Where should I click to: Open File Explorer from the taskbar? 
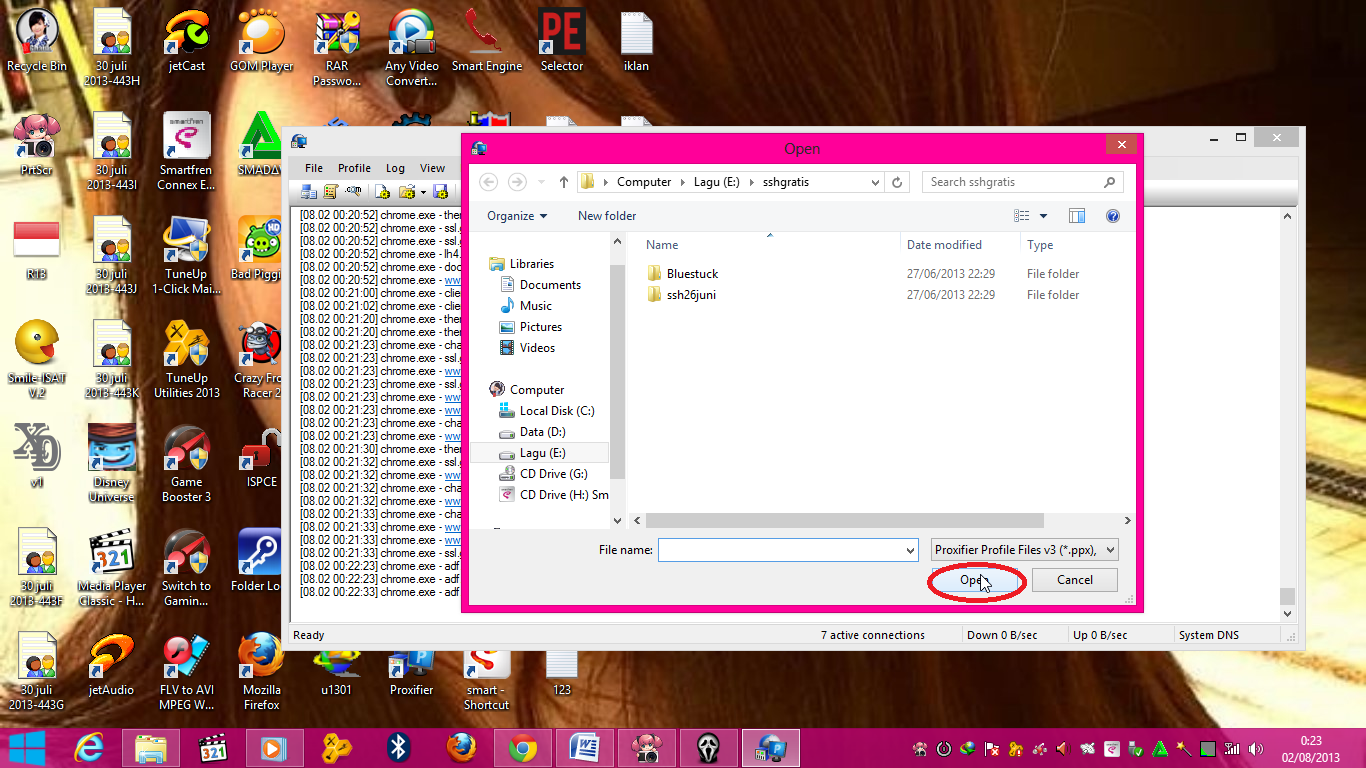[151, 747]
